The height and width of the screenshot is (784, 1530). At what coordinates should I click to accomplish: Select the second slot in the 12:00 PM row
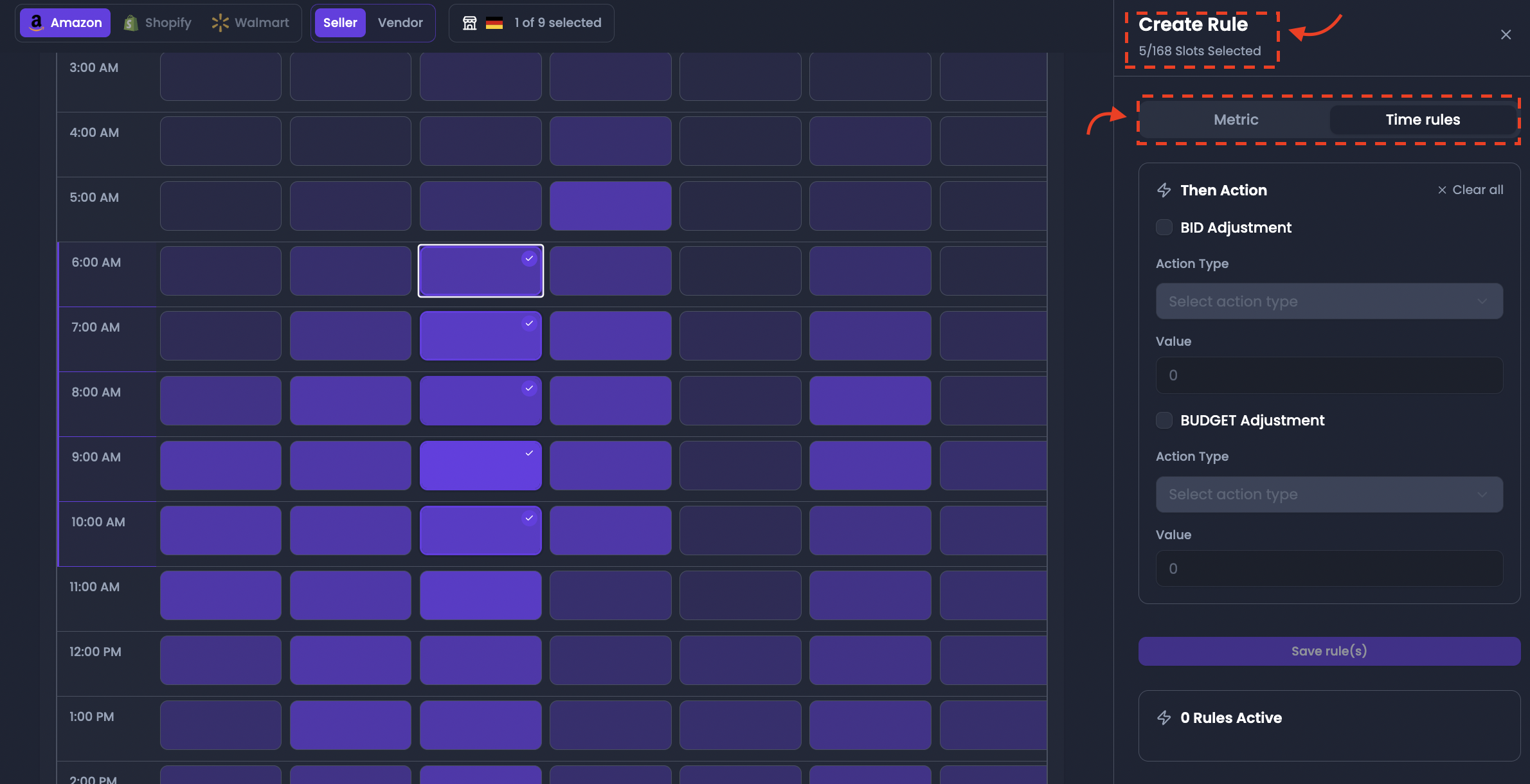pos(350,660)
